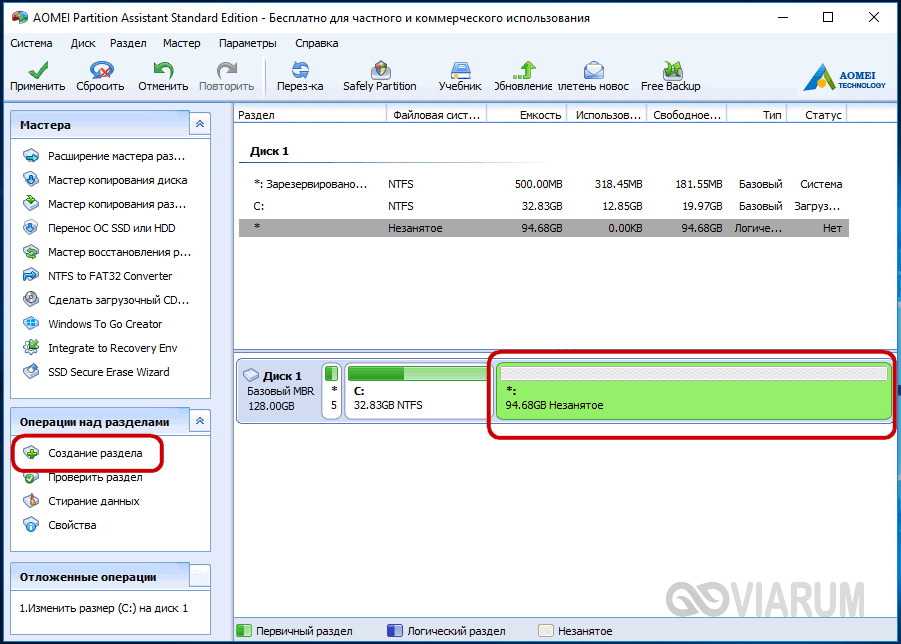This screenshot has height=644, width=901.
Task: Open the Параметры menu
Action: (x=247, y=44)
